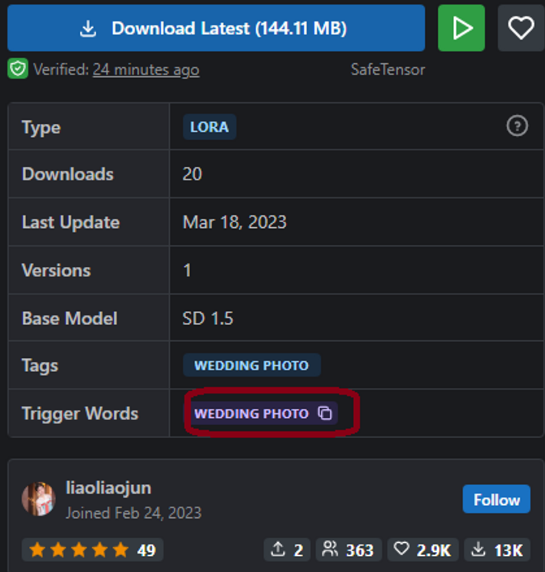Image resolution: width=545 pixels, height=572 pixels.
Task: Click the green verified shield icon
Action: 18,69
